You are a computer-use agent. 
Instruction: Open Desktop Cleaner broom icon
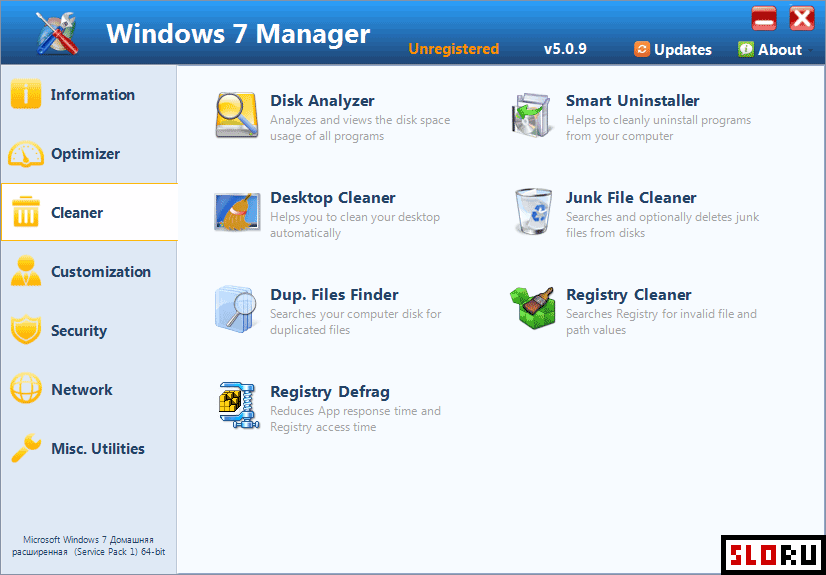click(237, 212)
